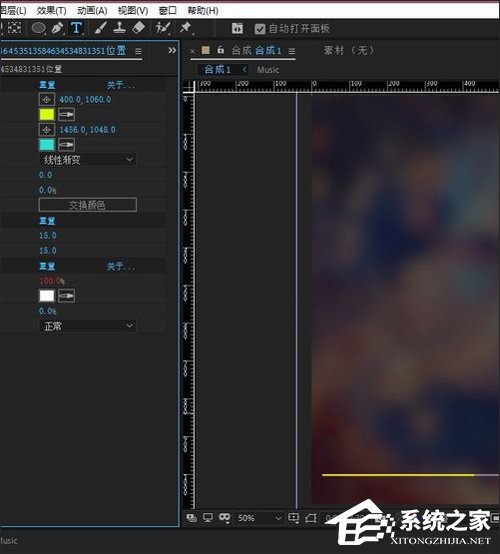
Task: Select the Roto Brush tool
Action: (163, 28)
